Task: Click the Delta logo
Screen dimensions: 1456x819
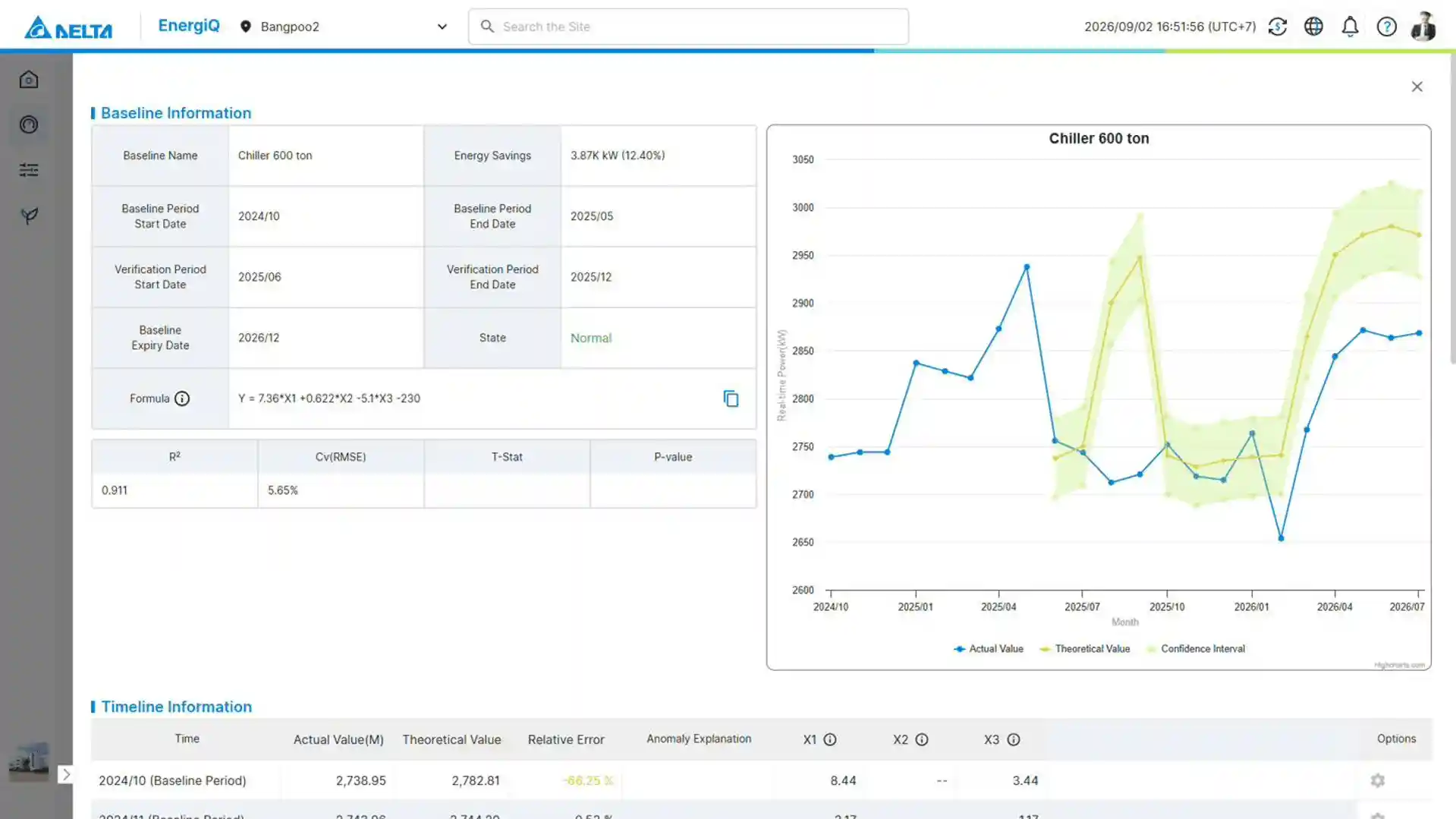Action: point(68,27)
